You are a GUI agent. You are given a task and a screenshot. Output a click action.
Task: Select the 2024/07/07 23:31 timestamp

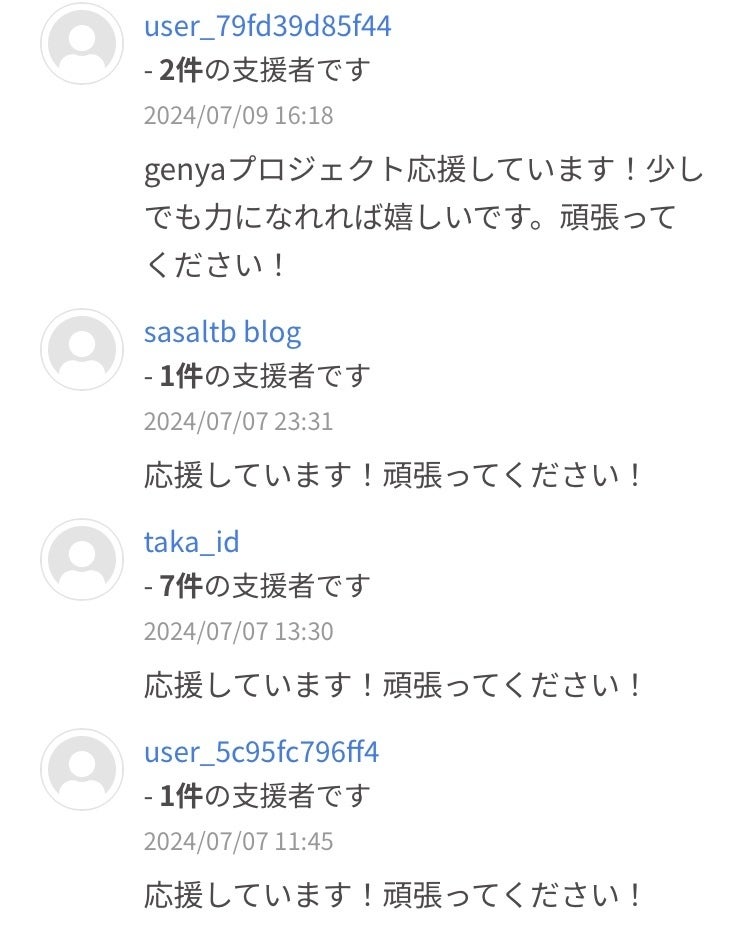(238, 421)
